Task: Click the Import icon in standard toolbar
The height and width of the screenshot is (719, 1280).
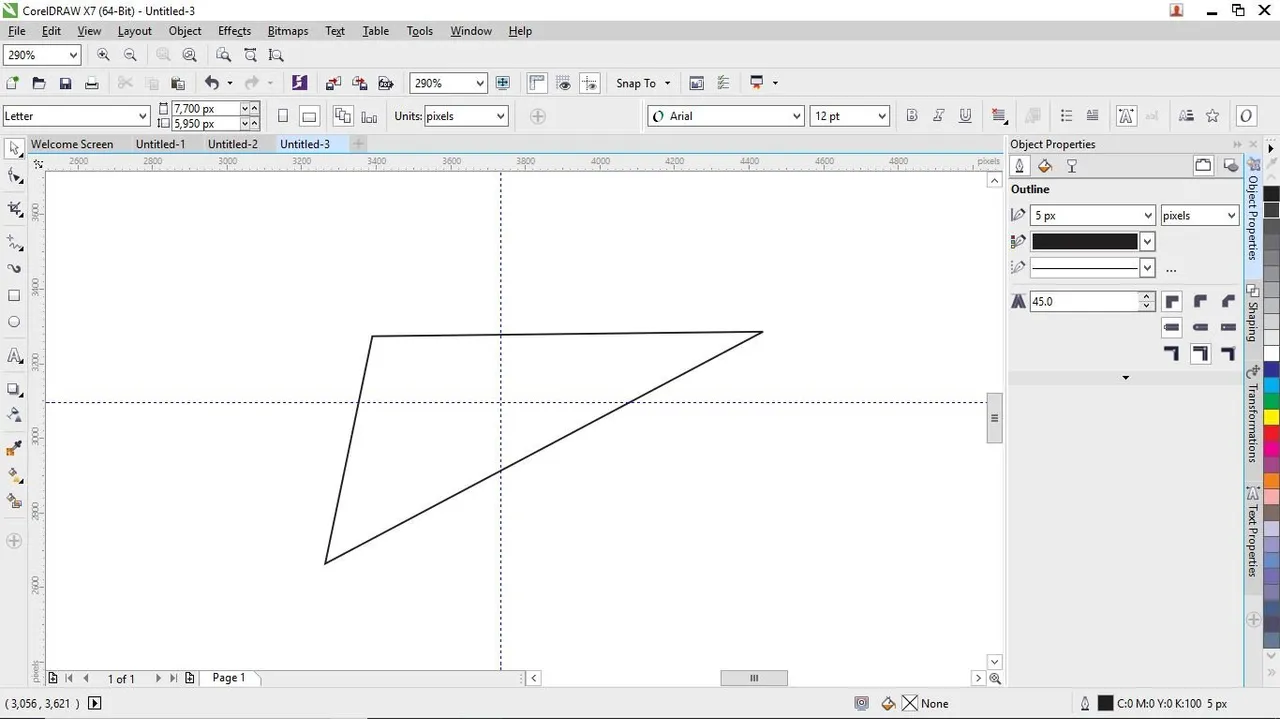Action: pos(333,83)
